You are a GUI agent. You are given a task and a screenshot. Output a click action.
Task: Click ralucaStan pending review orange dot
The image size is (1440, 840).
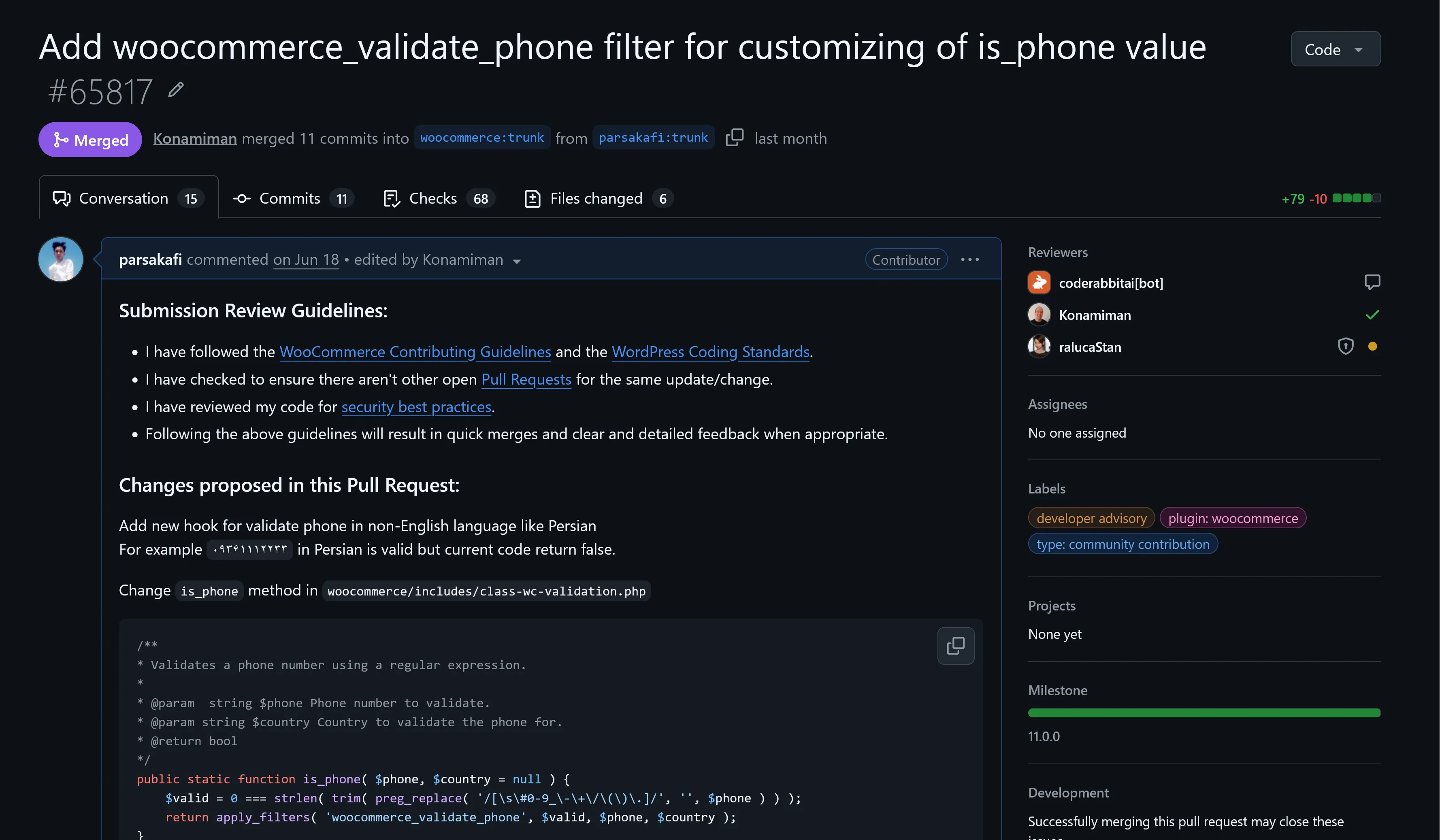click(x=1372, y=346)
